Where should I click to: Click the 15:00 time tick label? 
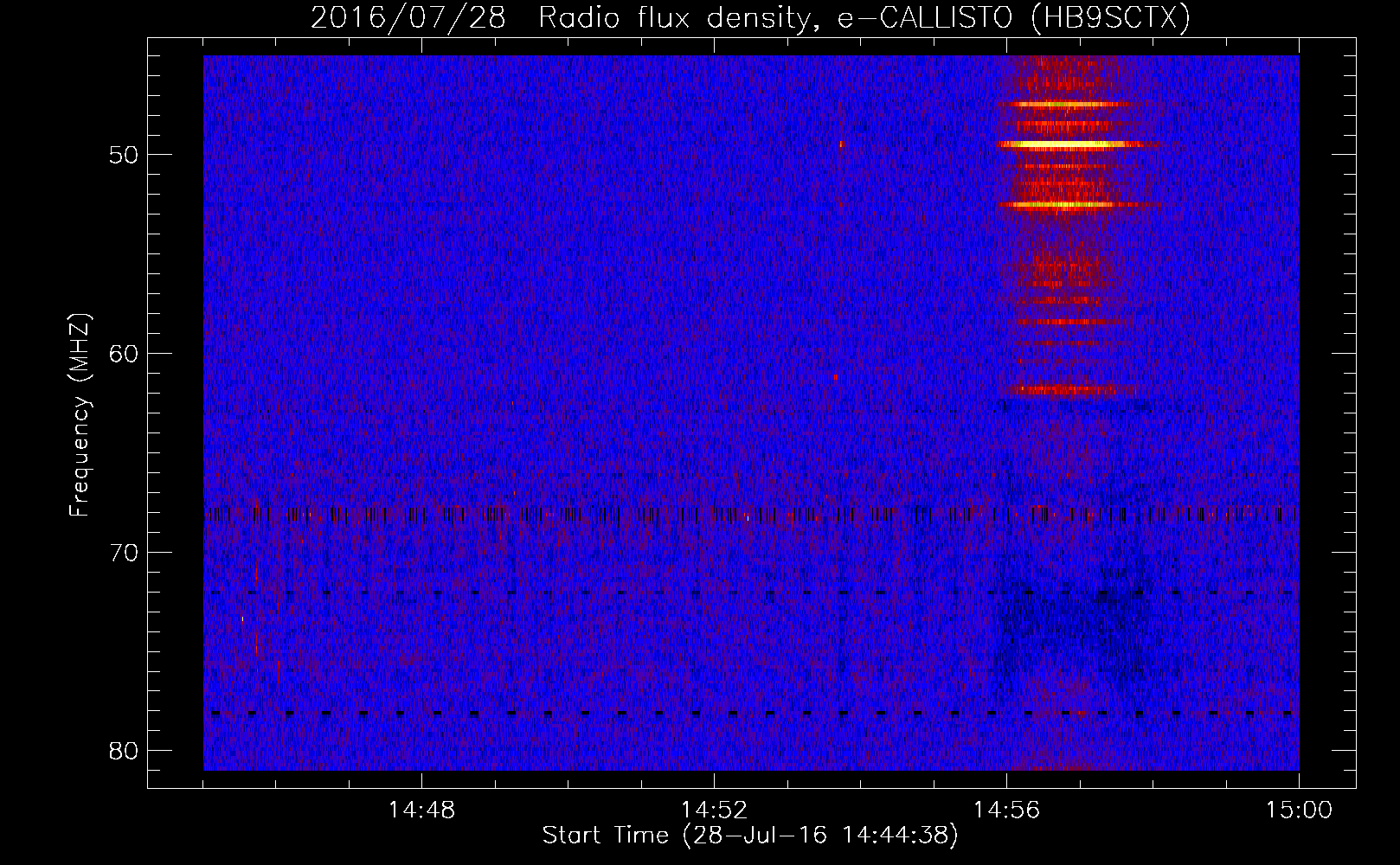[x=1299, y=811]
